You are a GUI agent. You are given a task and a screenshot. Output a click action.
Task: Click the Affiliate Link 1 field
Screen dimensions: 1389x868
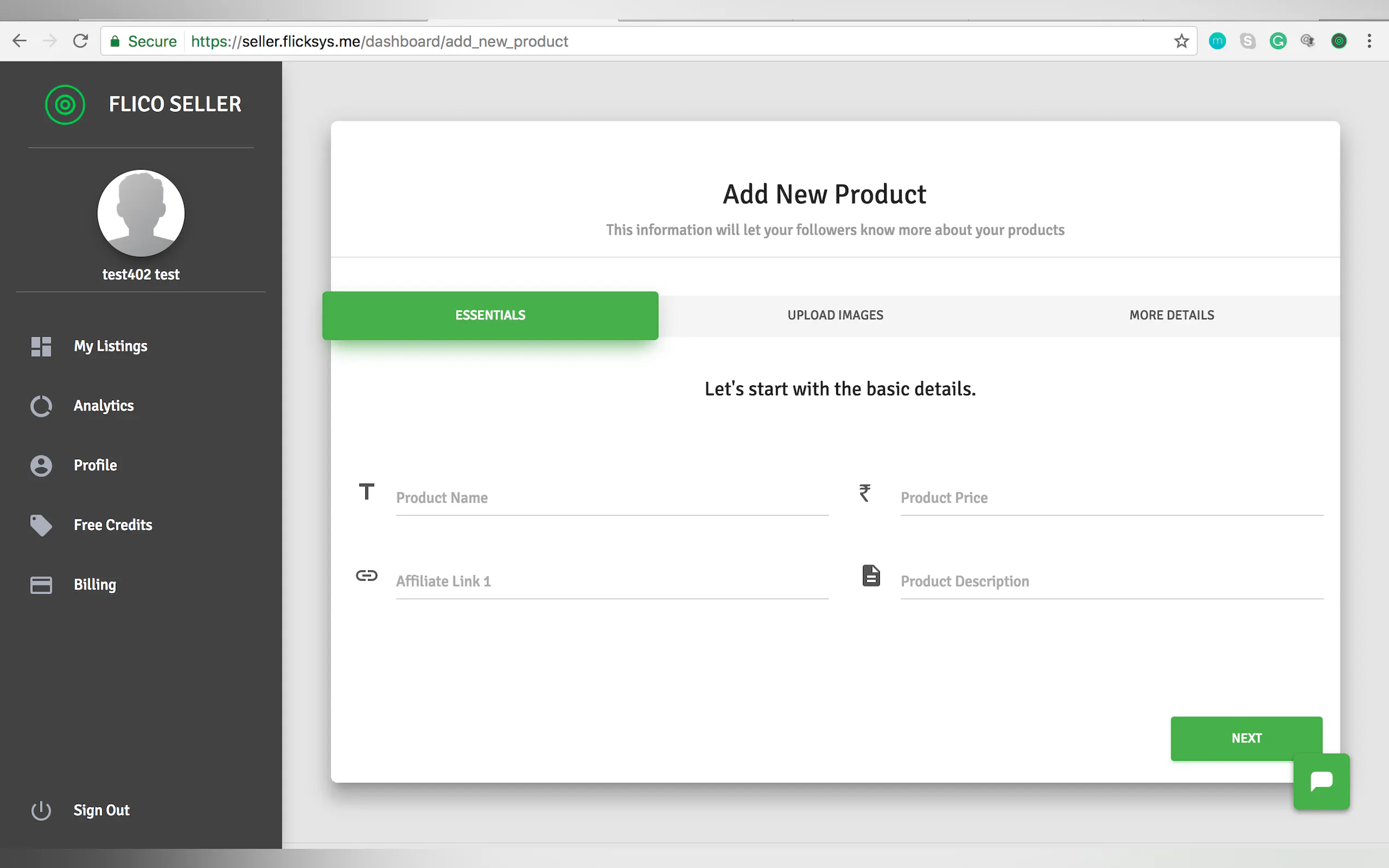pyautogui.click(x=611, y=581)
